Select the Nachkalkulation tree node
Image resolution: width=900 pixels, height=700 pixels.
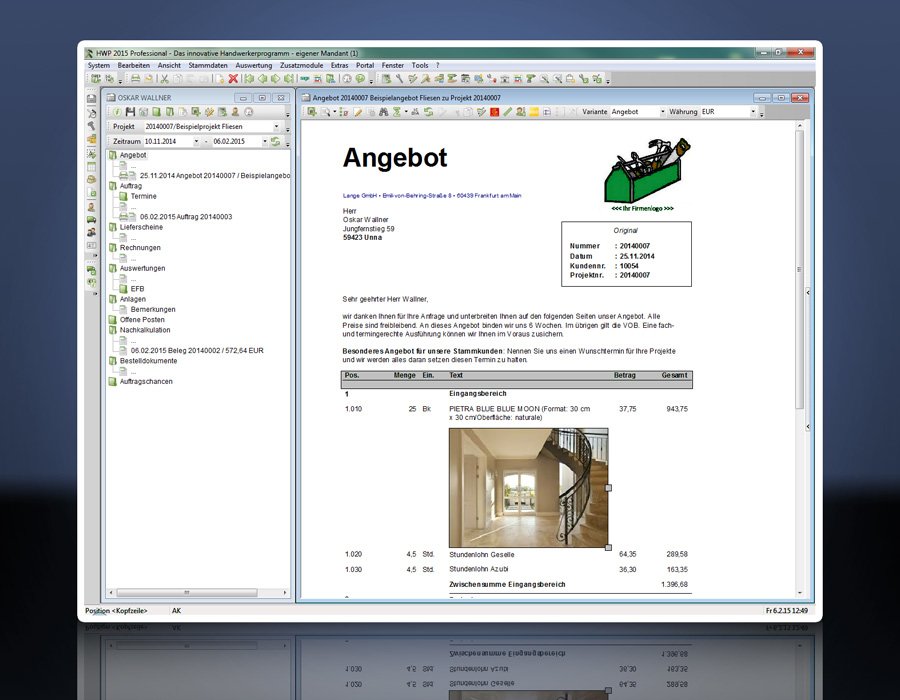pyautogui.click(x=145, y=330)
